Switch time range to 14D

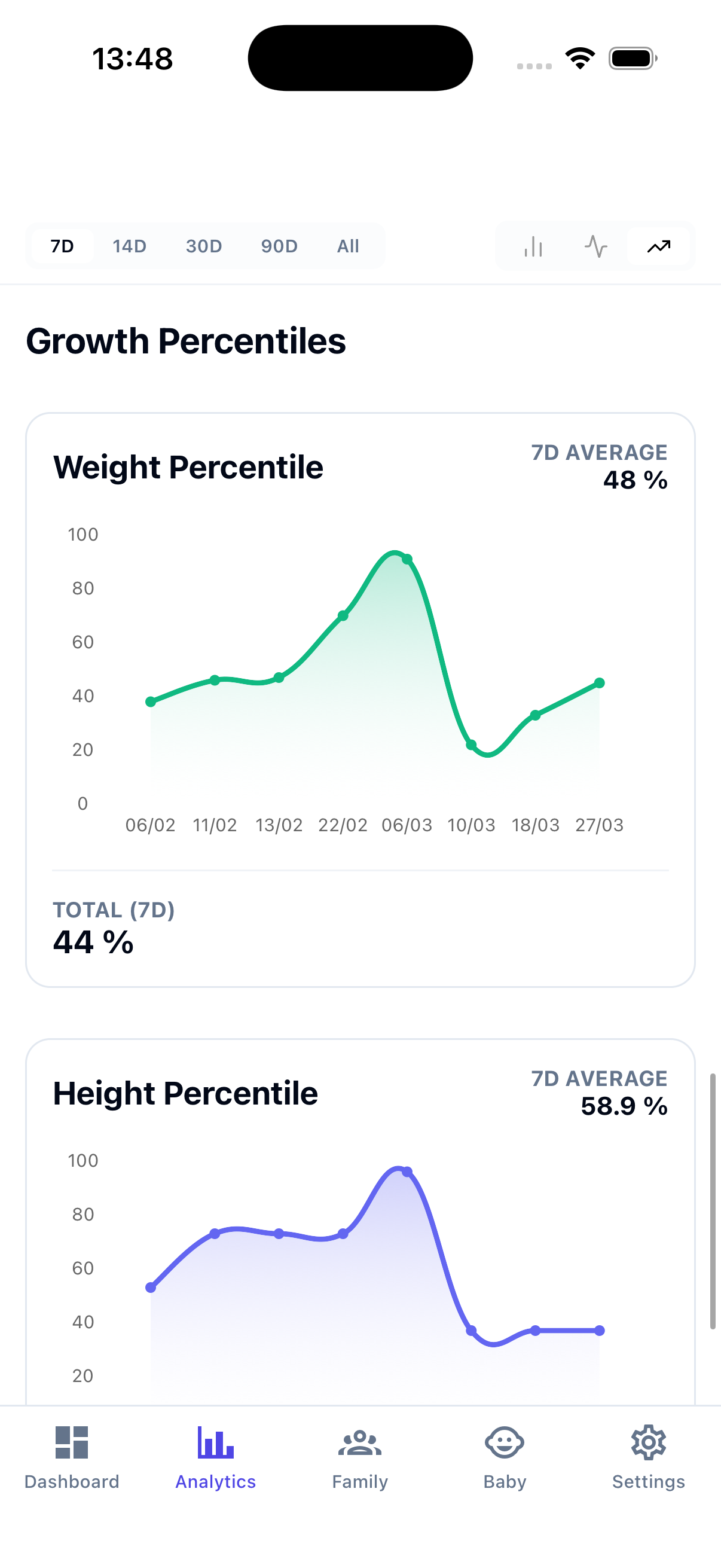pos(130,246)
